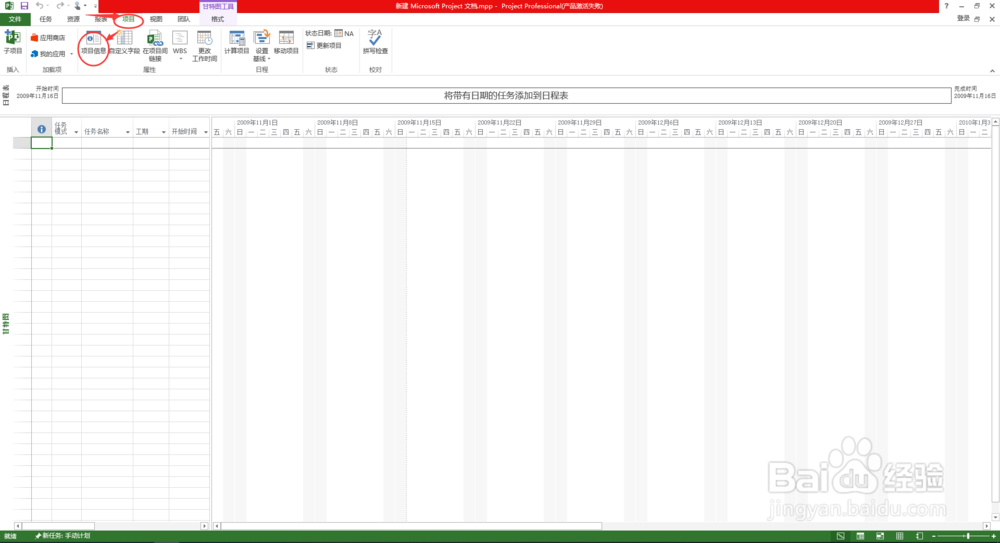Click 更新项目 (Update Project)
The image size is (1000, 543).
click(x=324, y=45)
